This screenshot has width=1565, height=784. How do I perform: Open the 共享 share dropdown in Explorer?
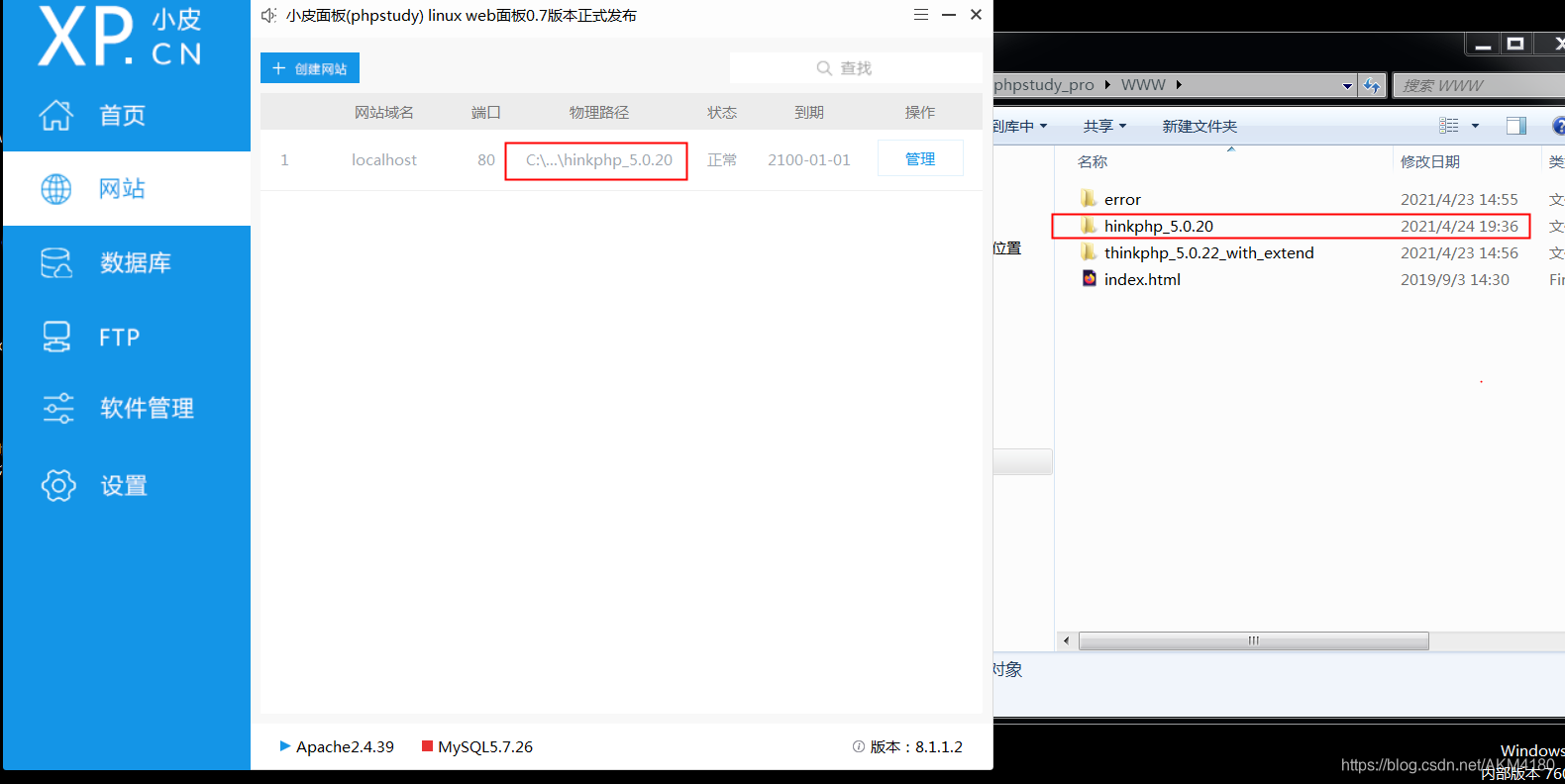pos(1104,126)
